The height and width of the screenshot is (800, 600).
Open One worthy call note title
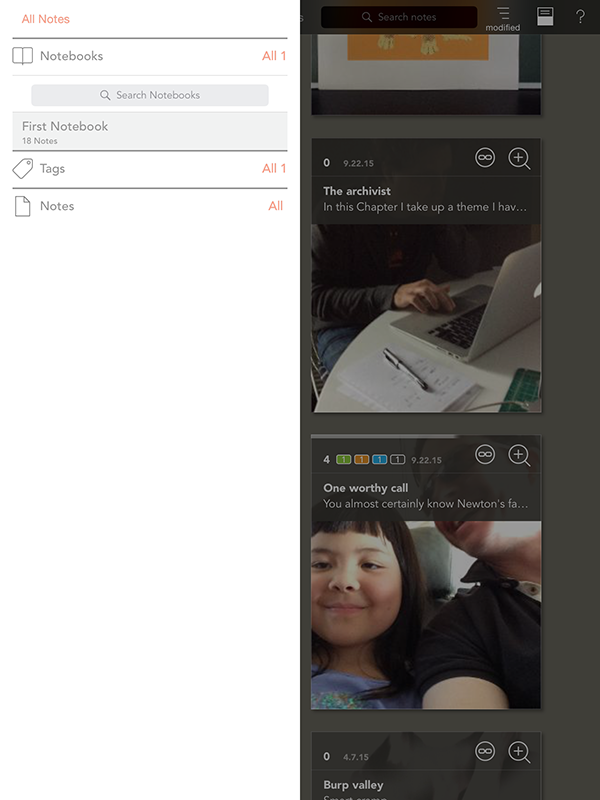(365, 488)
